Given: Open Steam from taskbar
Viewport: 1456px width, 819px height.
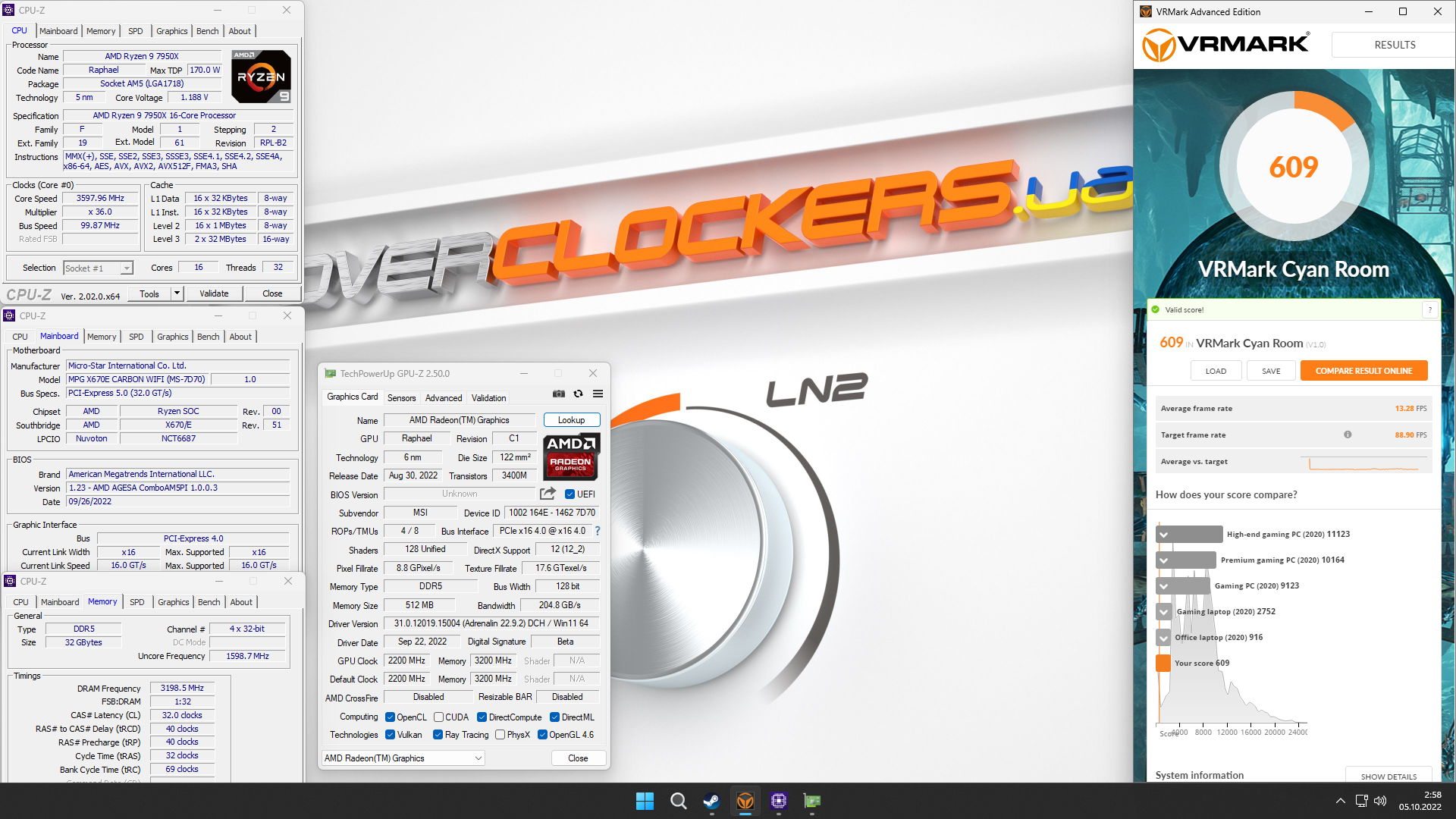Looking at the screenshot, I should pyautogui.click(x=711, y=801).
